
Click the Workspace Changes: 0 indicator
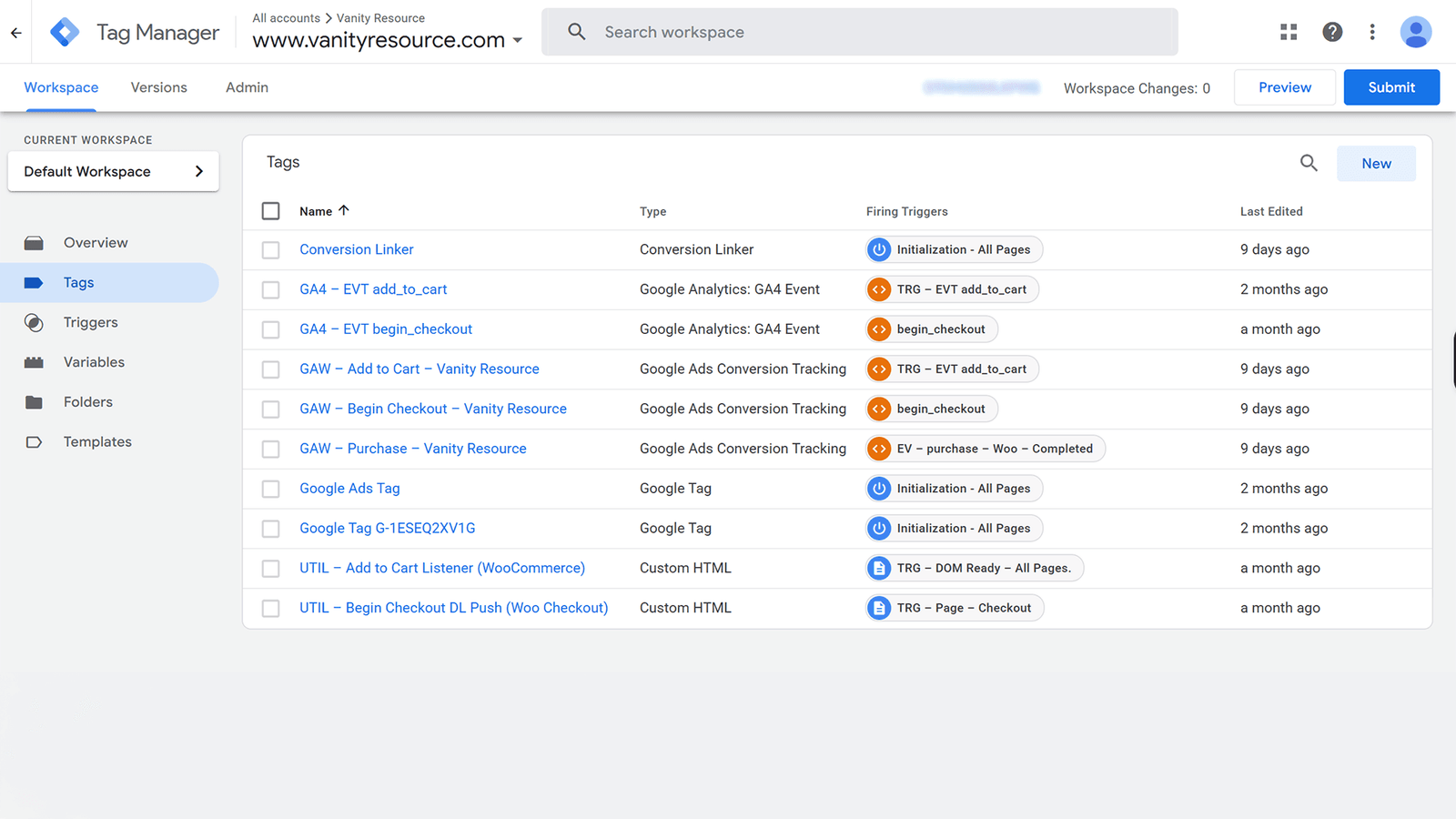point(1137,88)
